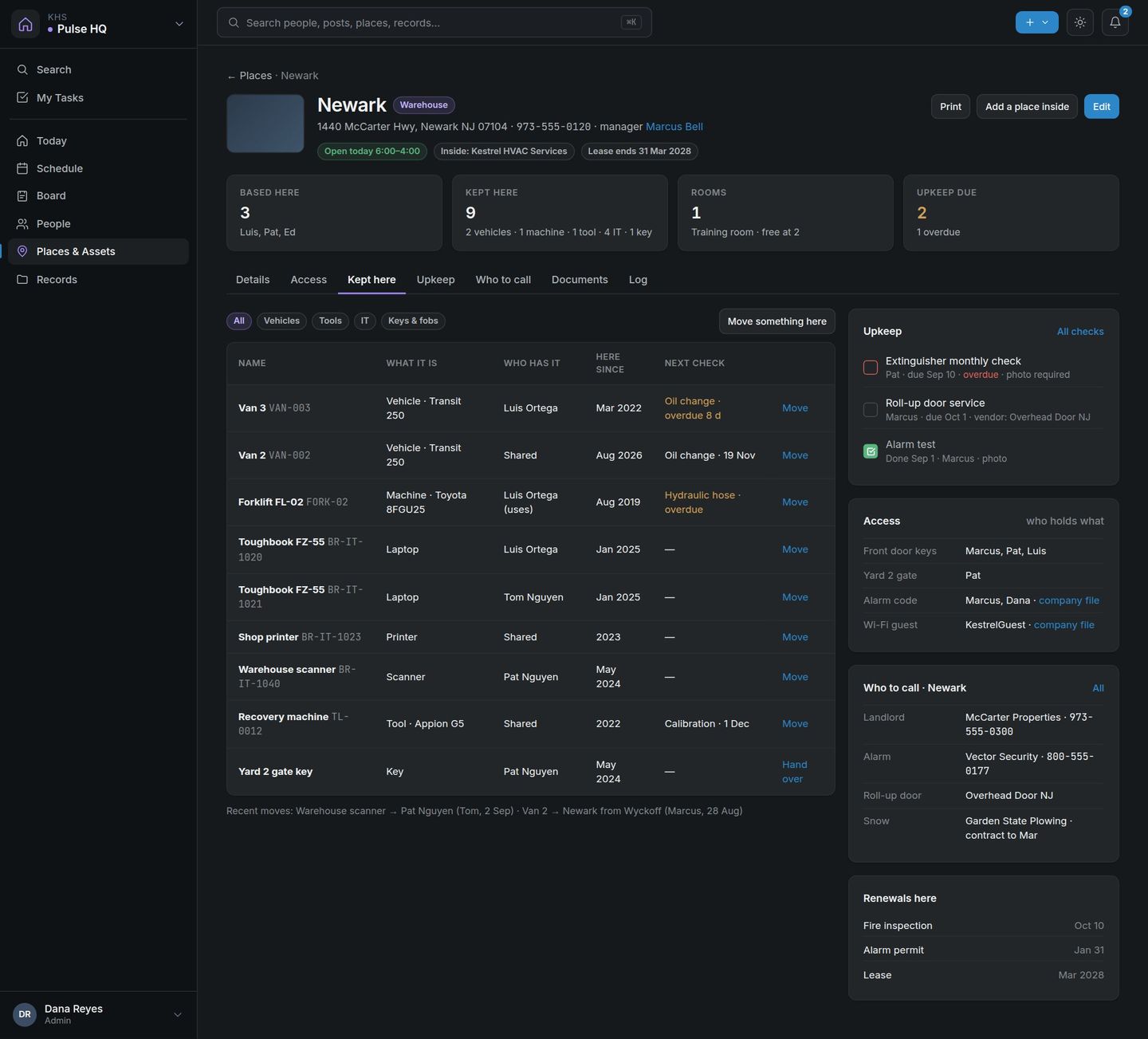Click Hand over for Yard 2 gate key

(x=795, y=772)
